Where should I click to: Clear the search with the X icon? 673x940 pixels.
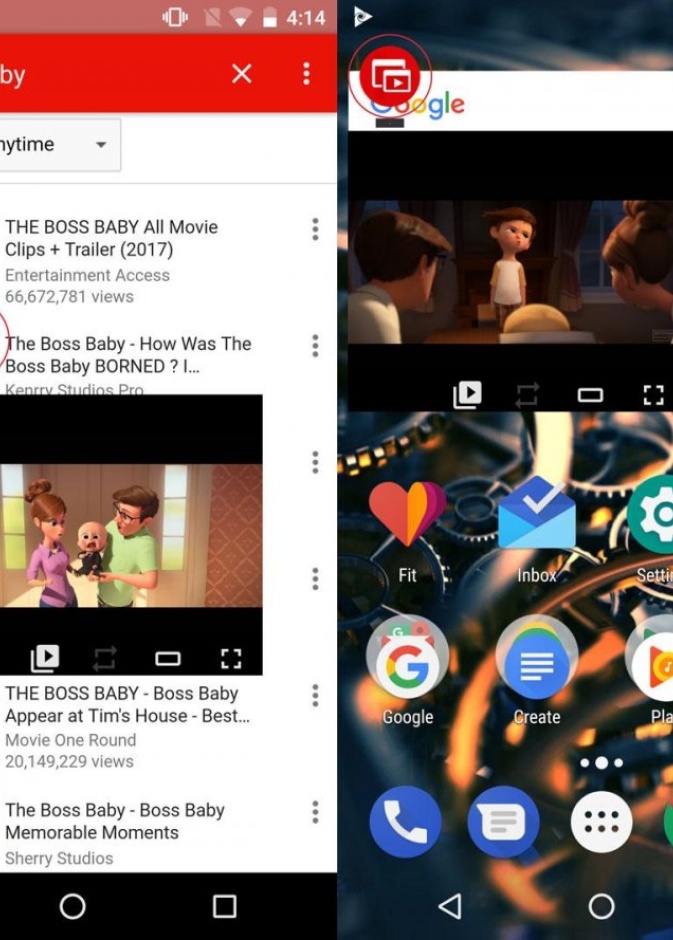tap(242, 74)
